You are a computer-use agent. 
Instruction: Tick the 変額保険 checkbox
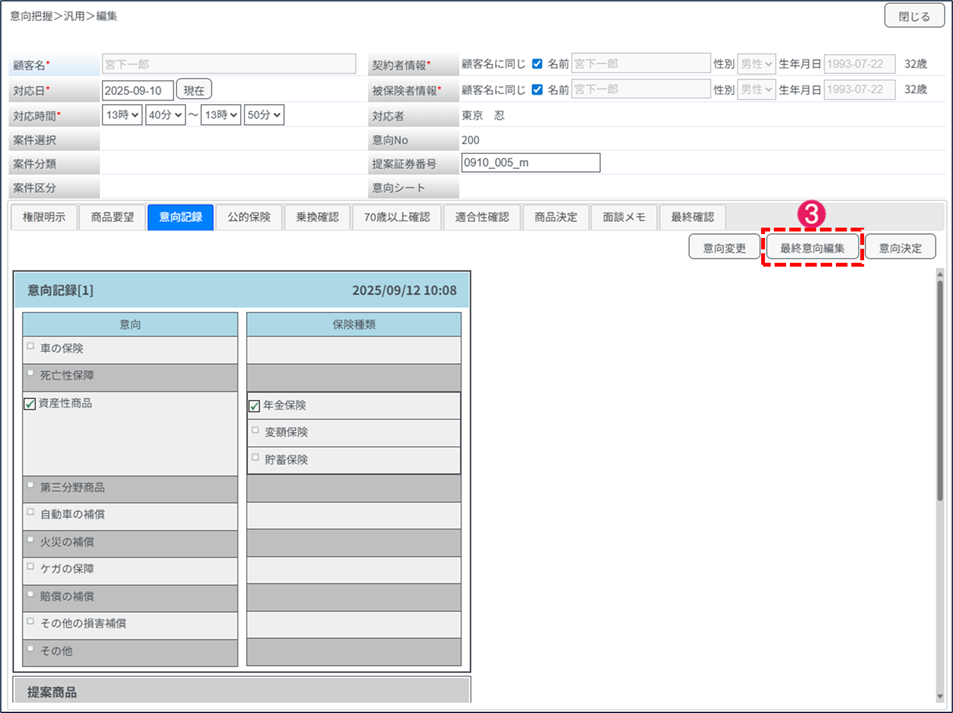[x=255, y=431]
